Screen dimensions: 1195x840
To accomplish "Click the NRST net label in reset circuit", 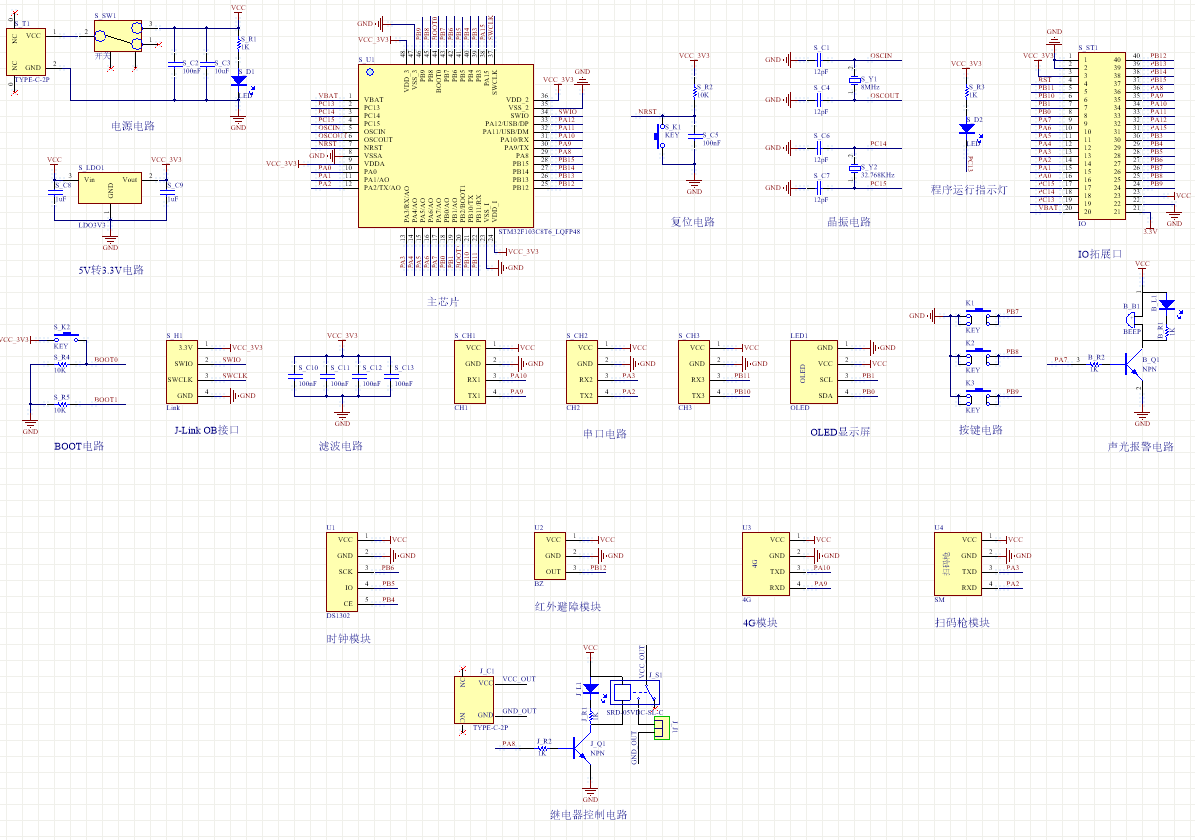I will point(647,111).
